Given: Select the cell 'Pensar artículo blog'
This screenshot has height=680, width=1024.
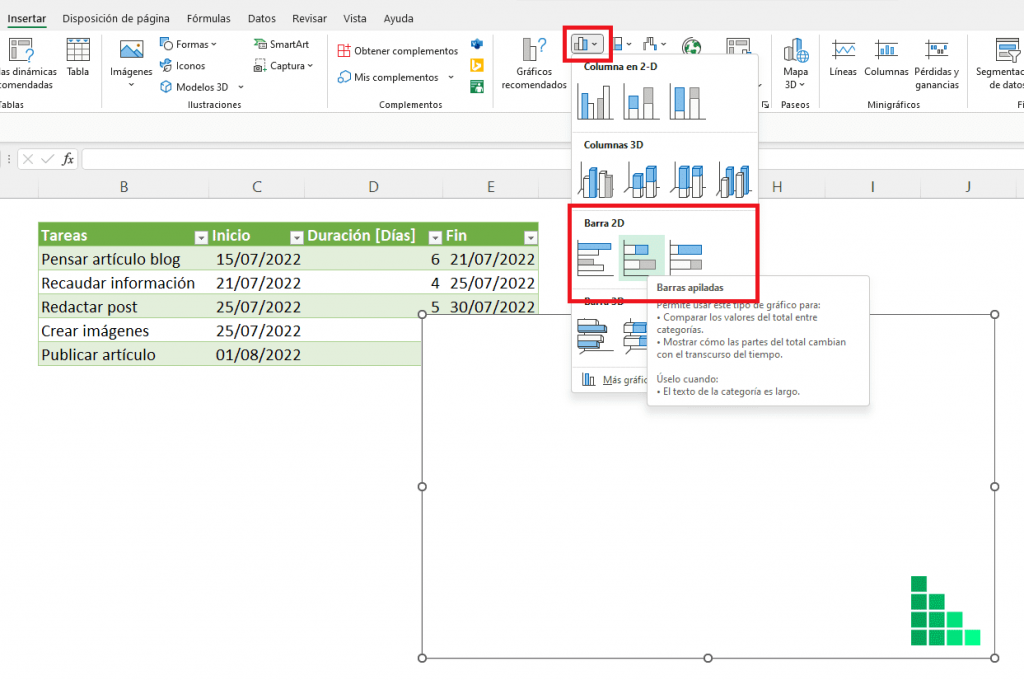Looking at the screenshot, I should [x=123, y=259].
